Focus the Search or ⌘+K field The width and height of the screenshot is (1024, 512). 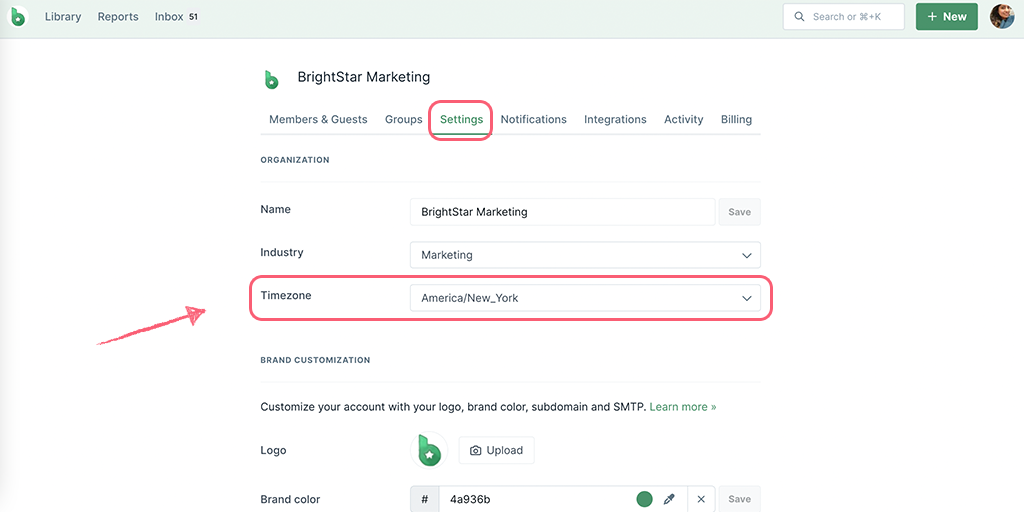click(844, 17)
